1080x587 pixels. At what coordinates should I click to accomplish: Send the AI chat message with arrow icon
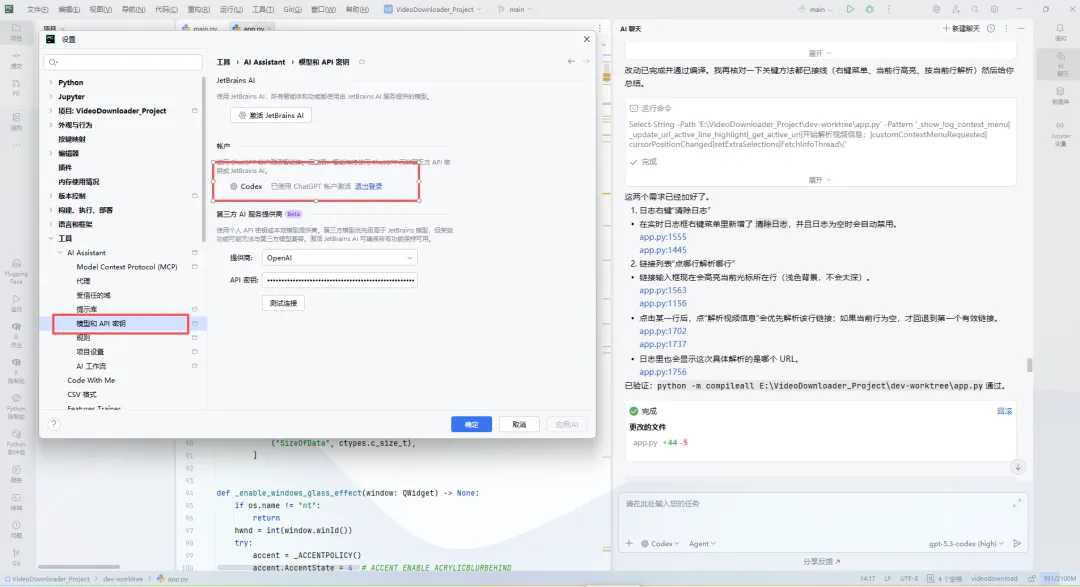[1017, 544]
